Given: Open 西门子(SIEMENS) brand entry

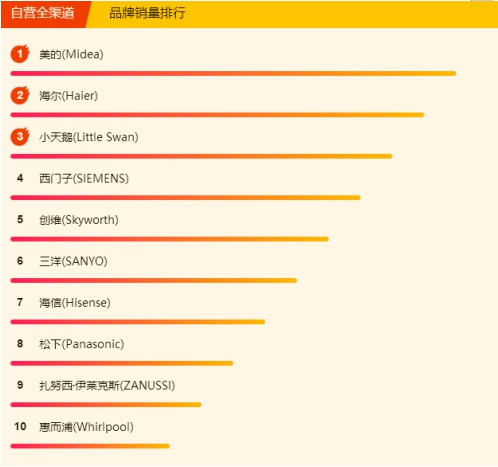Looking at the screenshot, I should click(84, 178).
